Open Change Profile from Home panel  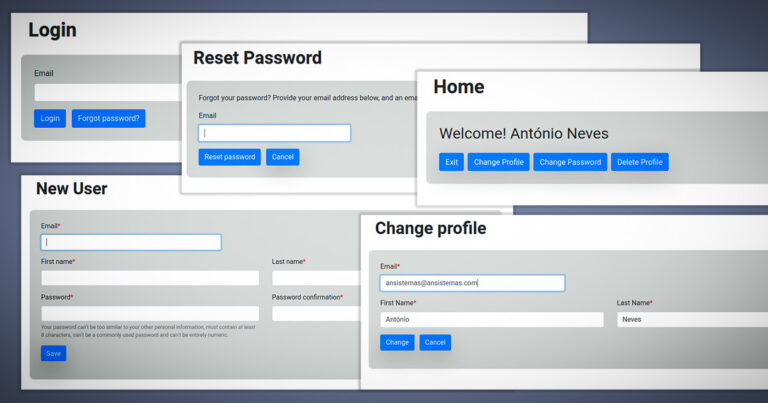(499, 162)
